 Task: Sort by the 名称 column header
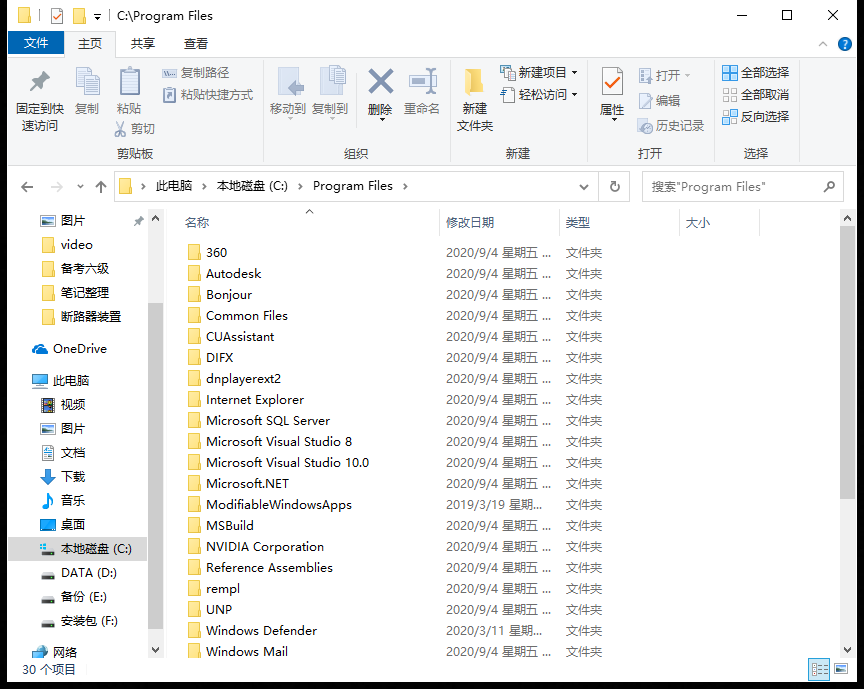pos(197,223)
